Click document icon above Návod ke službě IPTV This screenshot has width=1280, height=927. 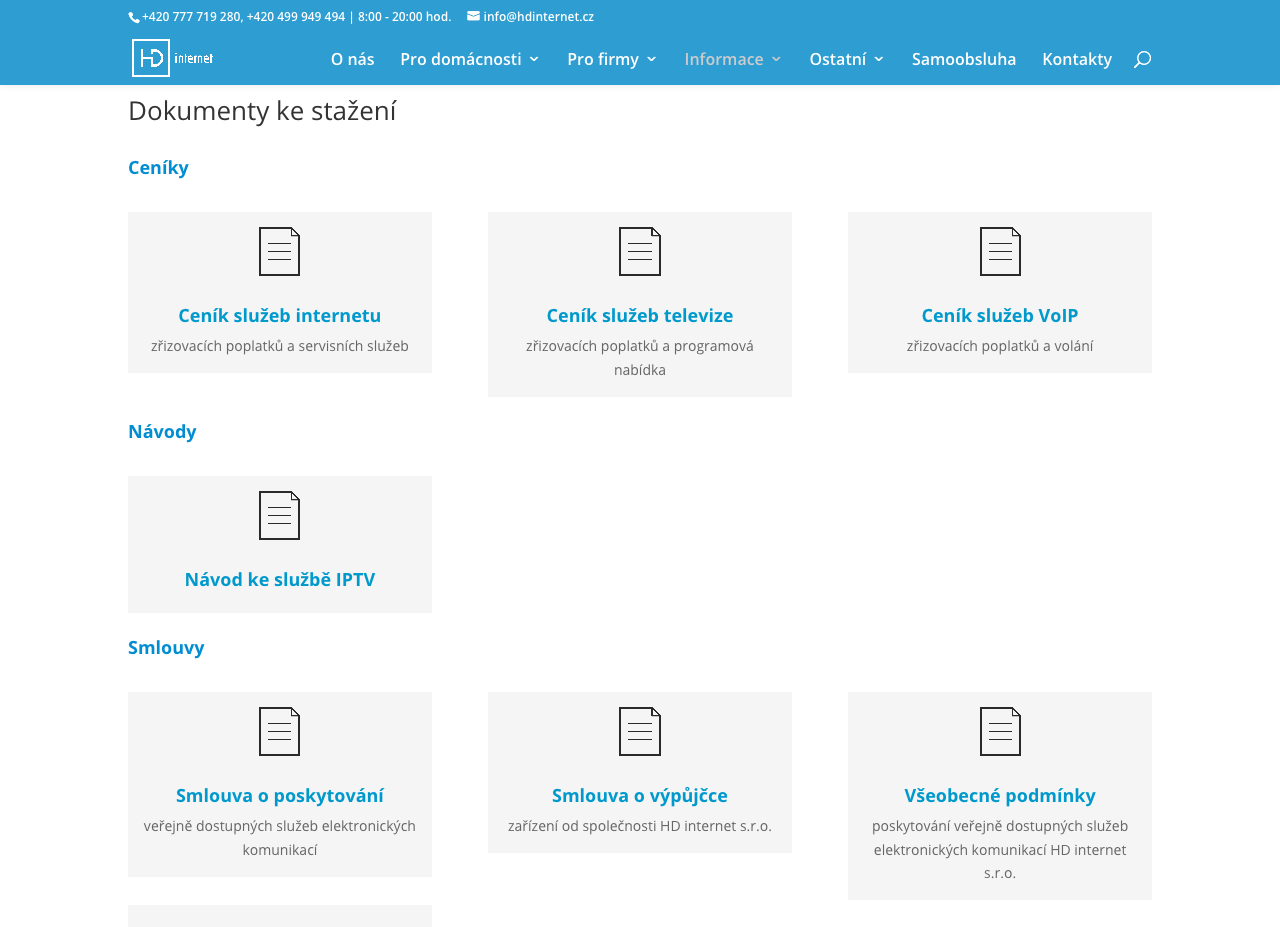pos(280,515)
